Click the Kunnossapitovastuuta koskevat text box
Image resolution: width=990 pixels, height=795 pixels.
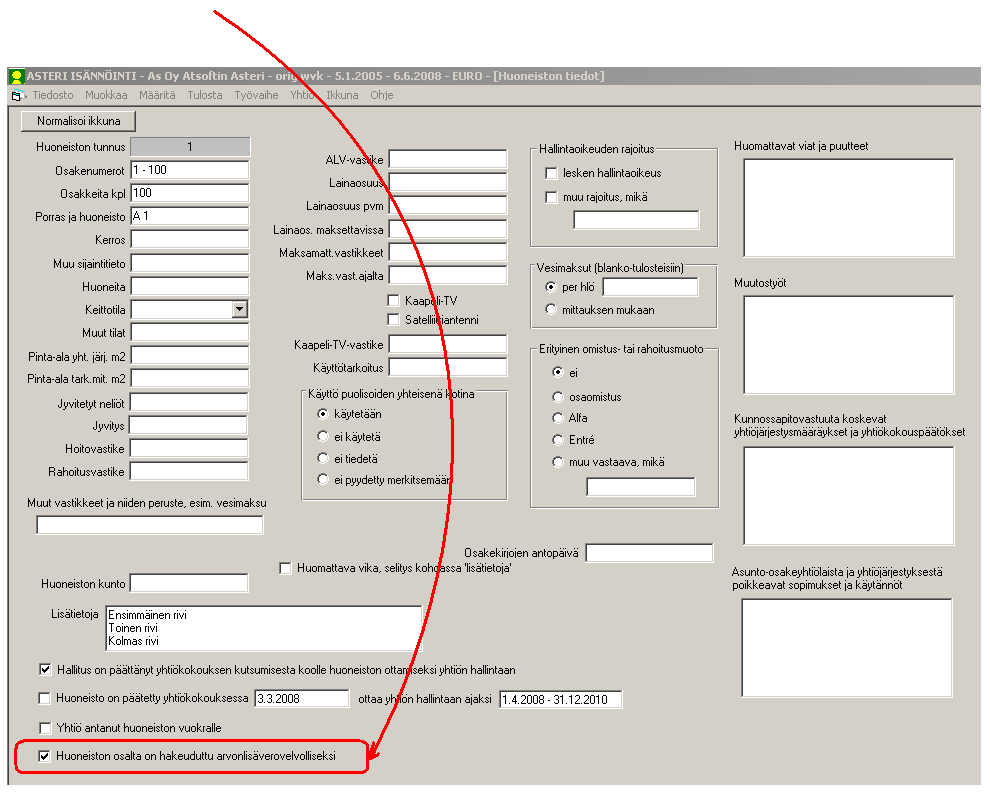point(849,496)
